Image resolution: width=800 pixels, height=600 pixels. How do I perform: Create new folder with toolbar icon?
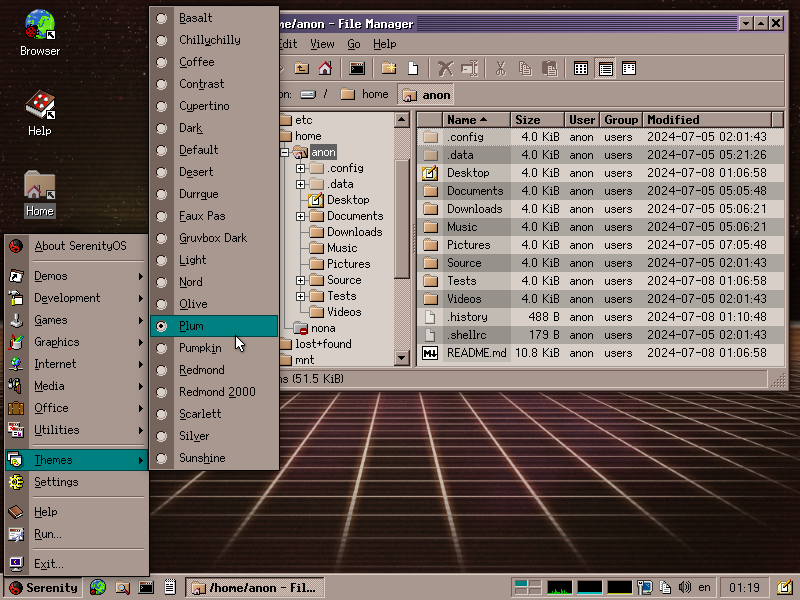(x=389, y=68)
